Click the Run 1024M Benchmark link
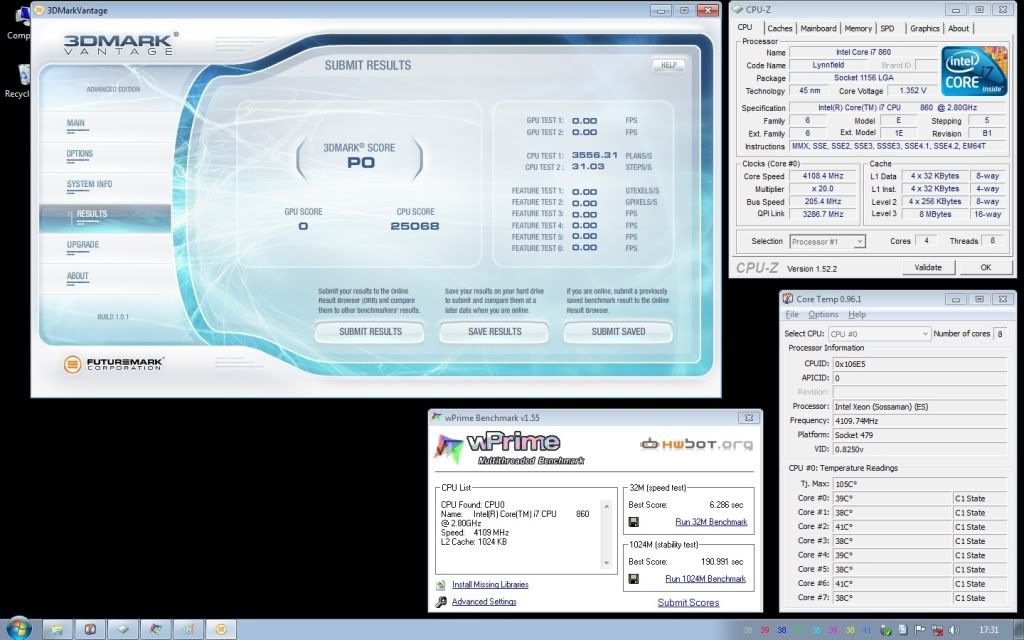 (x=705, y=579)
